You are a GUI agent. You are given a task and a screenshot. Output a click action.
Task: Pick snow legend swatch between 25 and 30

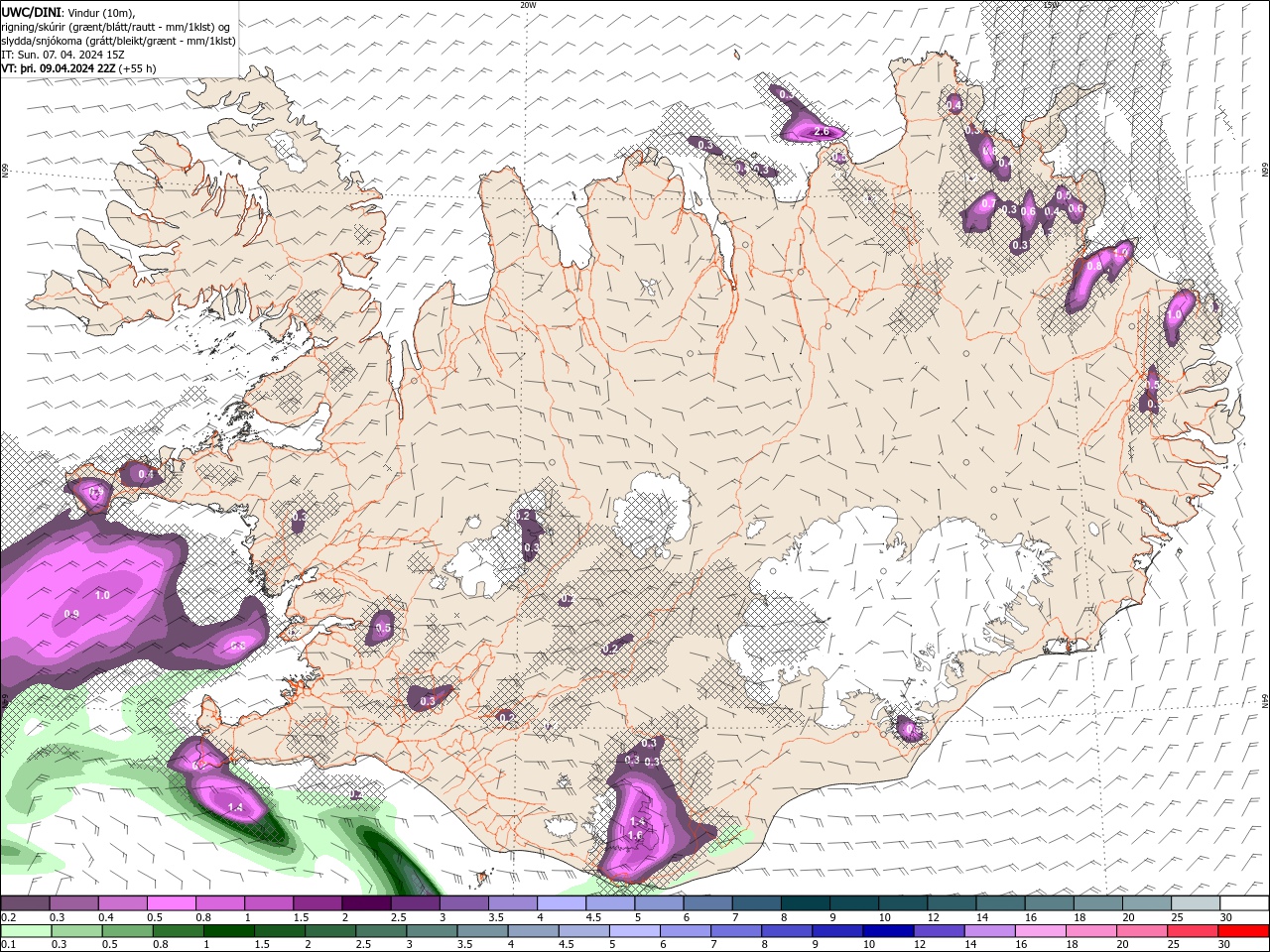coord(1196,903)
